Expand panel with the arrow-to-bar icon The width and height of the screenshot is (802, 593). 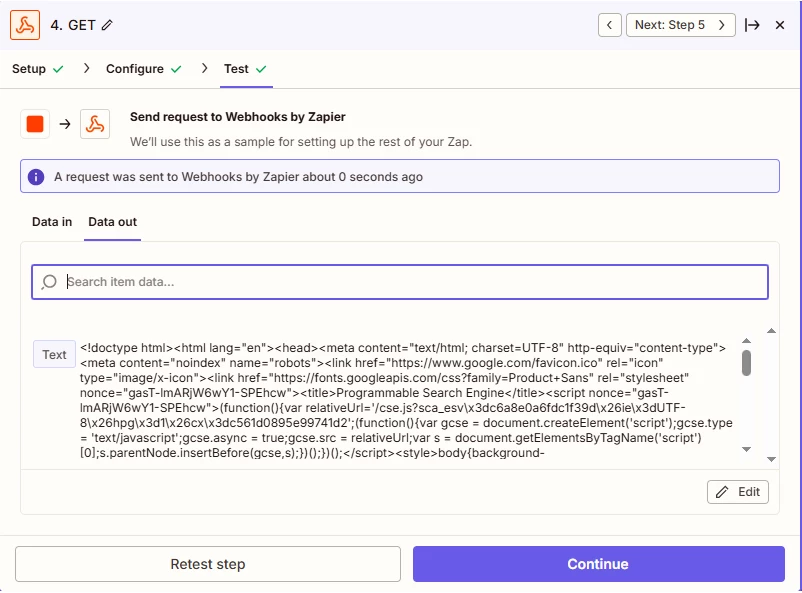click(x=752, y=25)
